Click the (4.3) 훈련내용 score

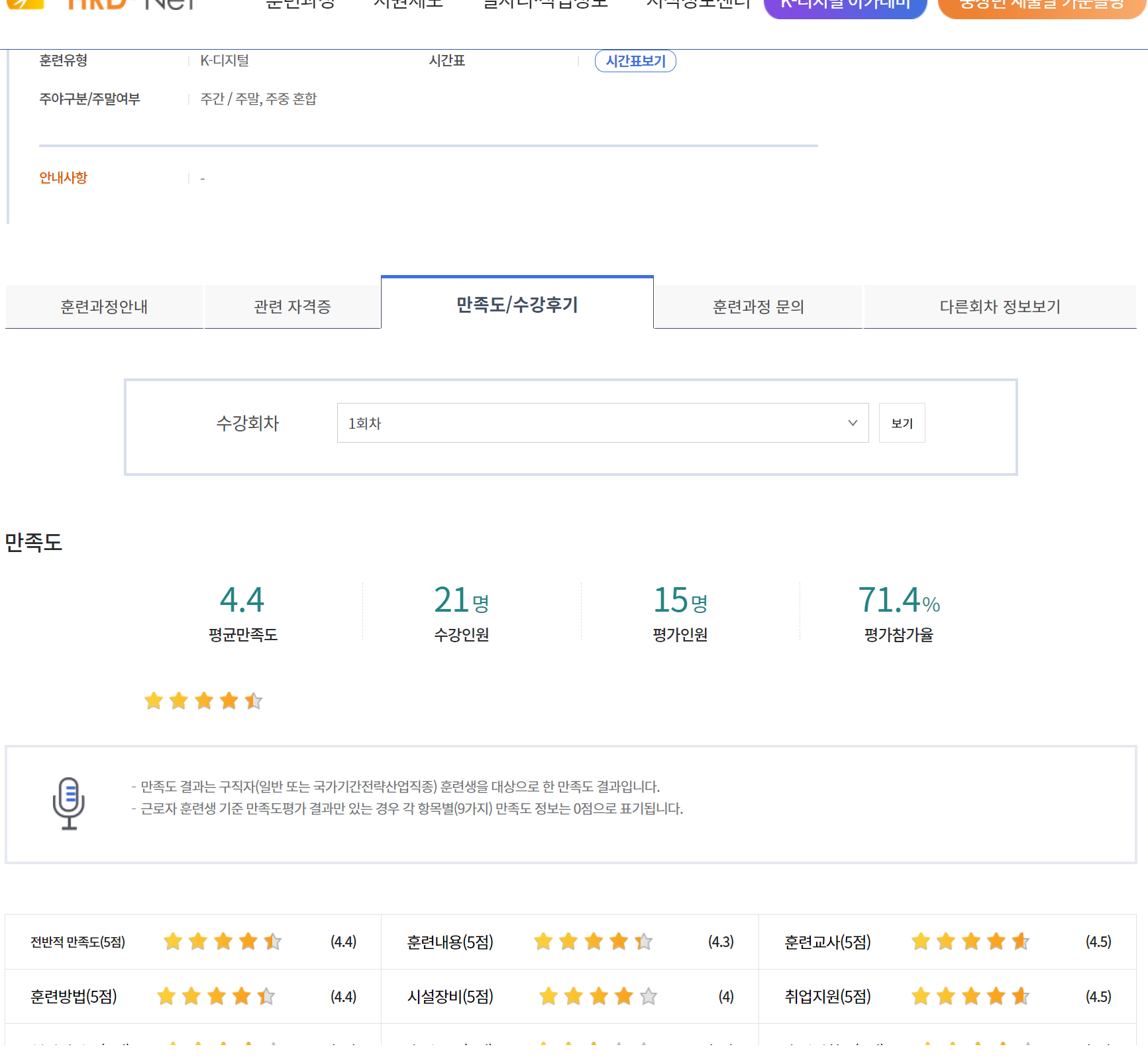(721, 942)
